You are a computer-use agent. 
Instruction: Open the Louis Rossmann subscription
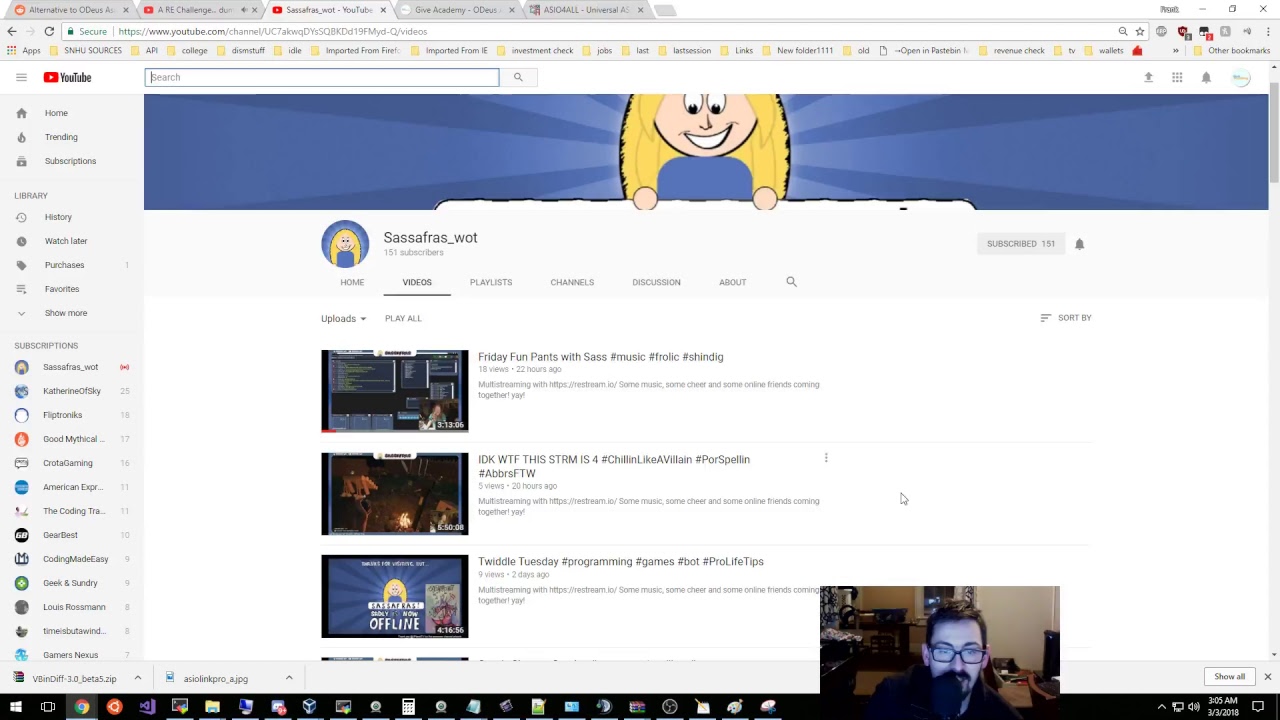point(72,607)
